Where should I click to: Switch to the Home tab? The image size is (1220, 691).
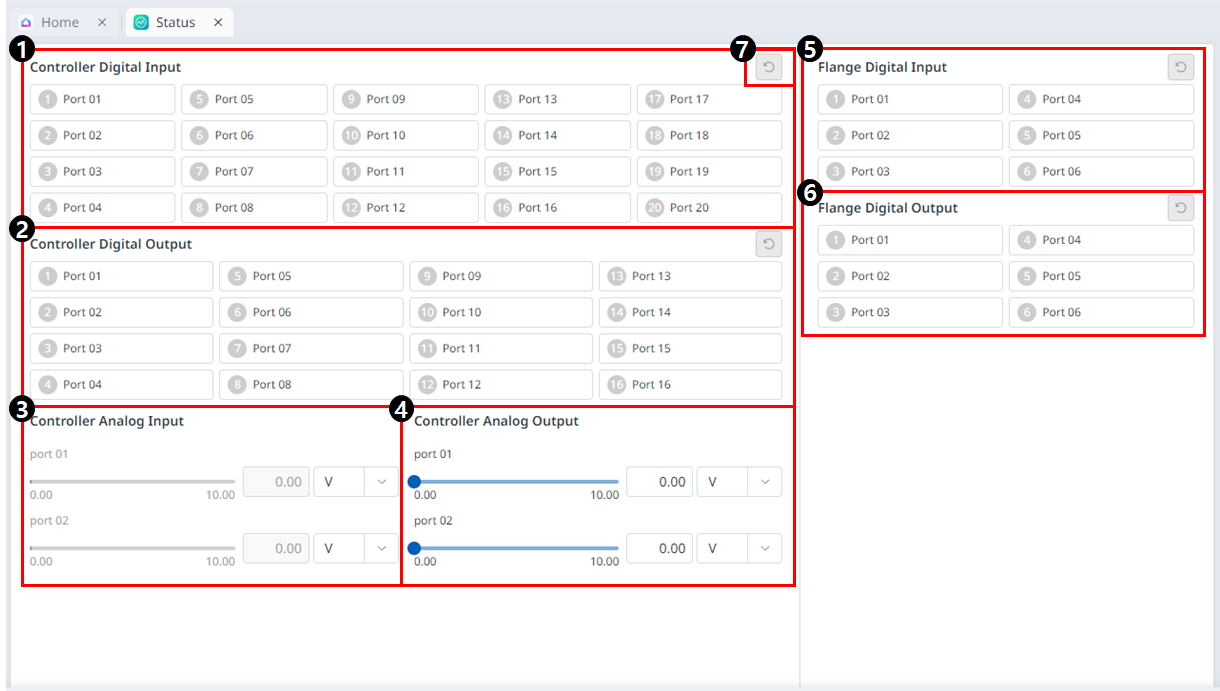coord(59,22)
